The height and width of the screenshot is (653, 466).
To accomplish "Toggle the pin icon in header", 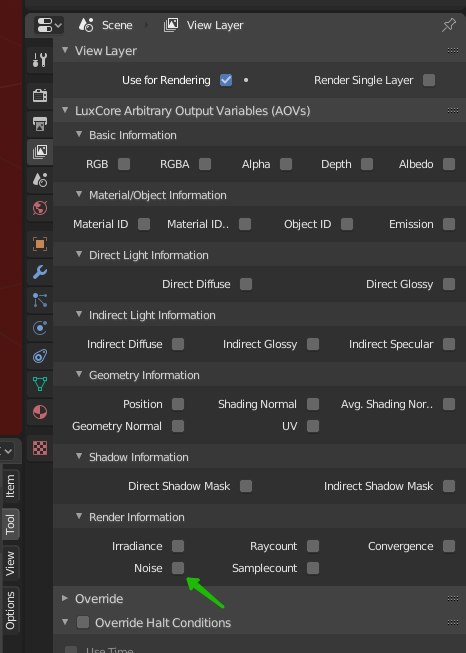I will (x=449, y=25).
